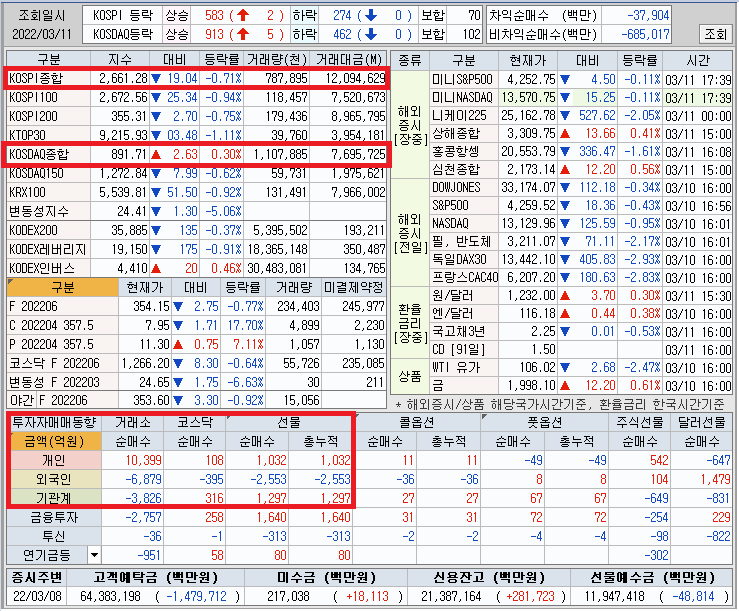Click the red up triangle in KOSDAQ종합 row
Viewport: 739px width, 611px height.
click(156, 155)
